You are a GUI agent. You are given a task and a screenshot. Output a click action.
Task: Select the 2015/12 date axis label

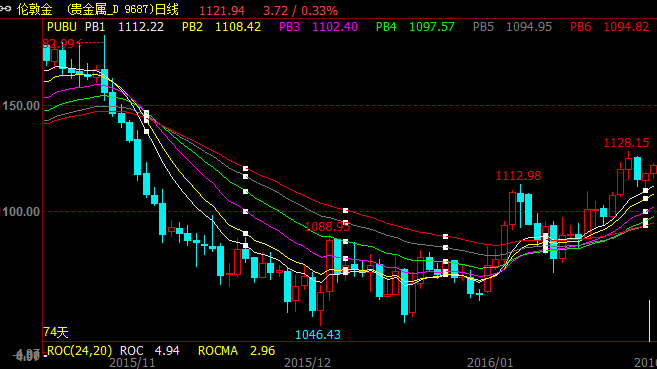[308, 363]
